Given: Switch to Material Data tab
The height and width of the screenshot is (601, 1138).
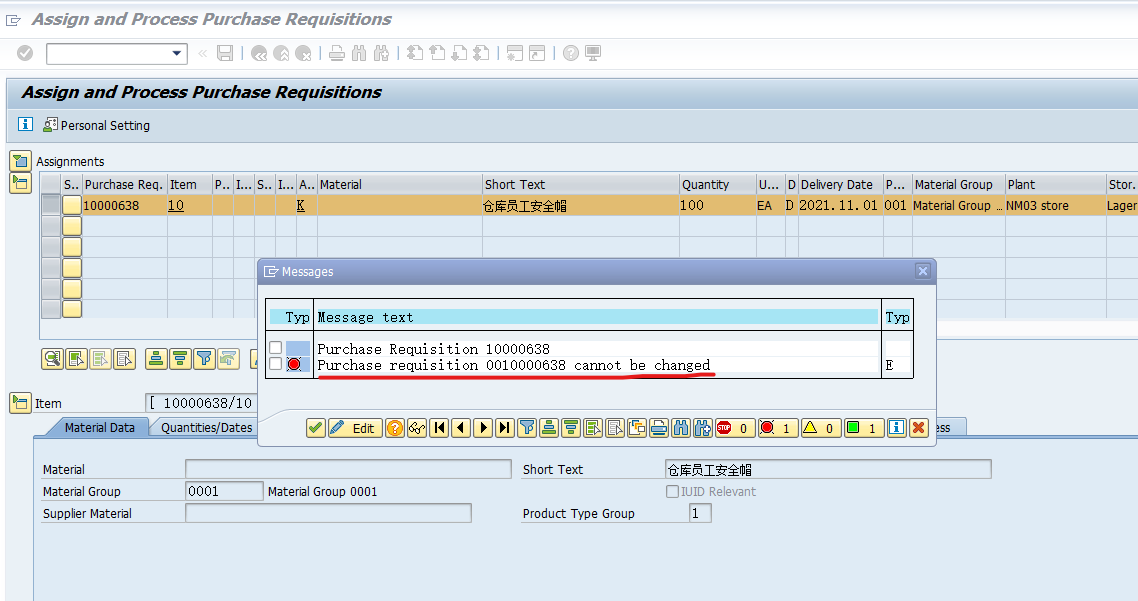Looking at the screenshot, I should point(99,428).
